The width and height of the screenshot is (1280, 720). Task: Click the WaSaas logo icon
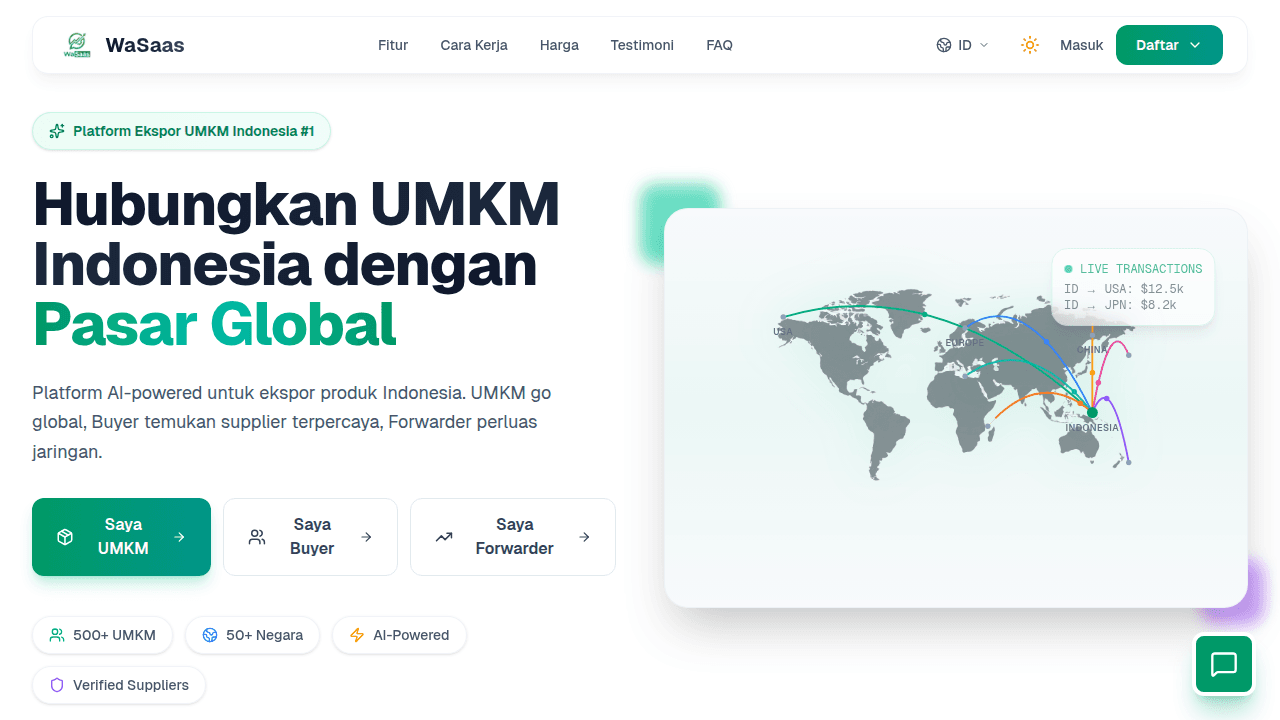click(x=77, y=45)
